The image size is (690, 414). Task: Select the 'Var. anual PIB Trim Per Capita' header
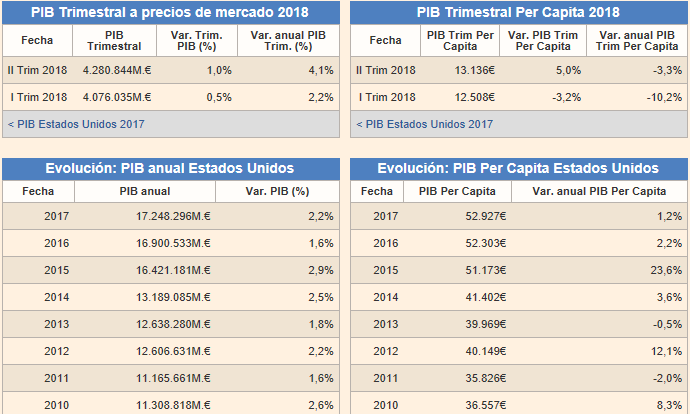coord(637,40)
